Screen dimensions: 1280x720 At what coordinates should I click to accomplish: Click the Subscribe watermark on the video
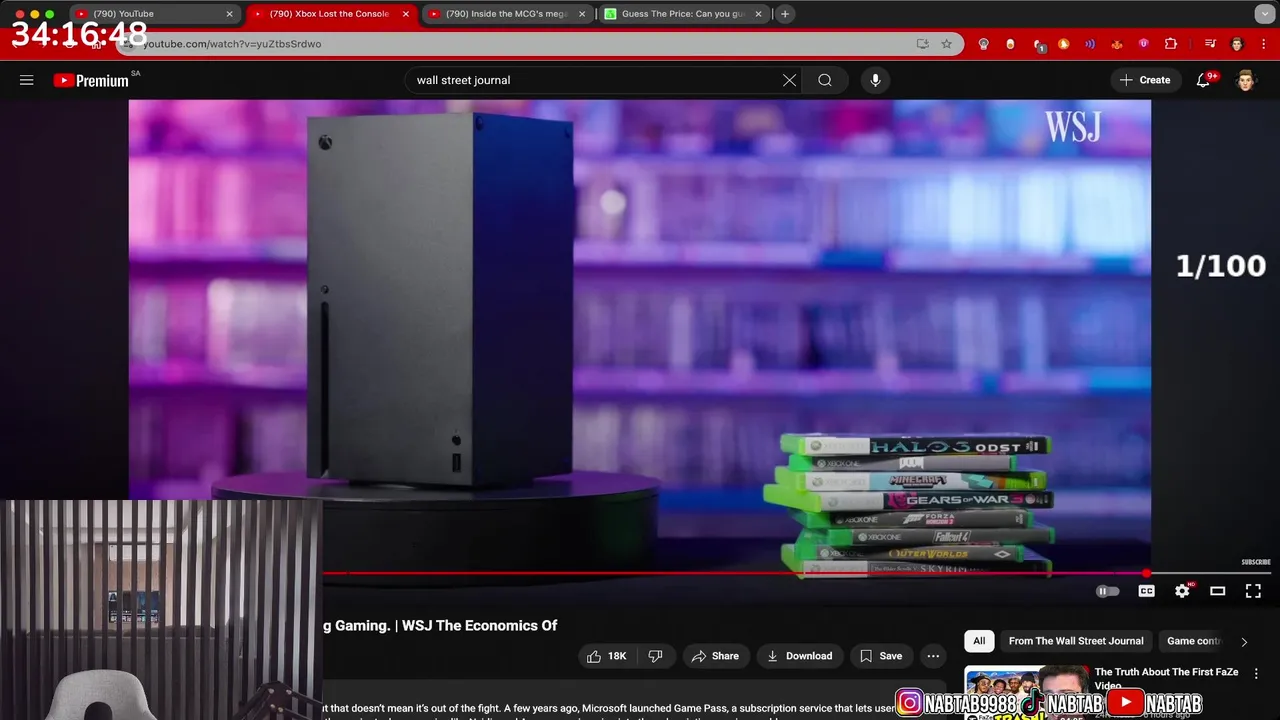[x=1256, y=562]
